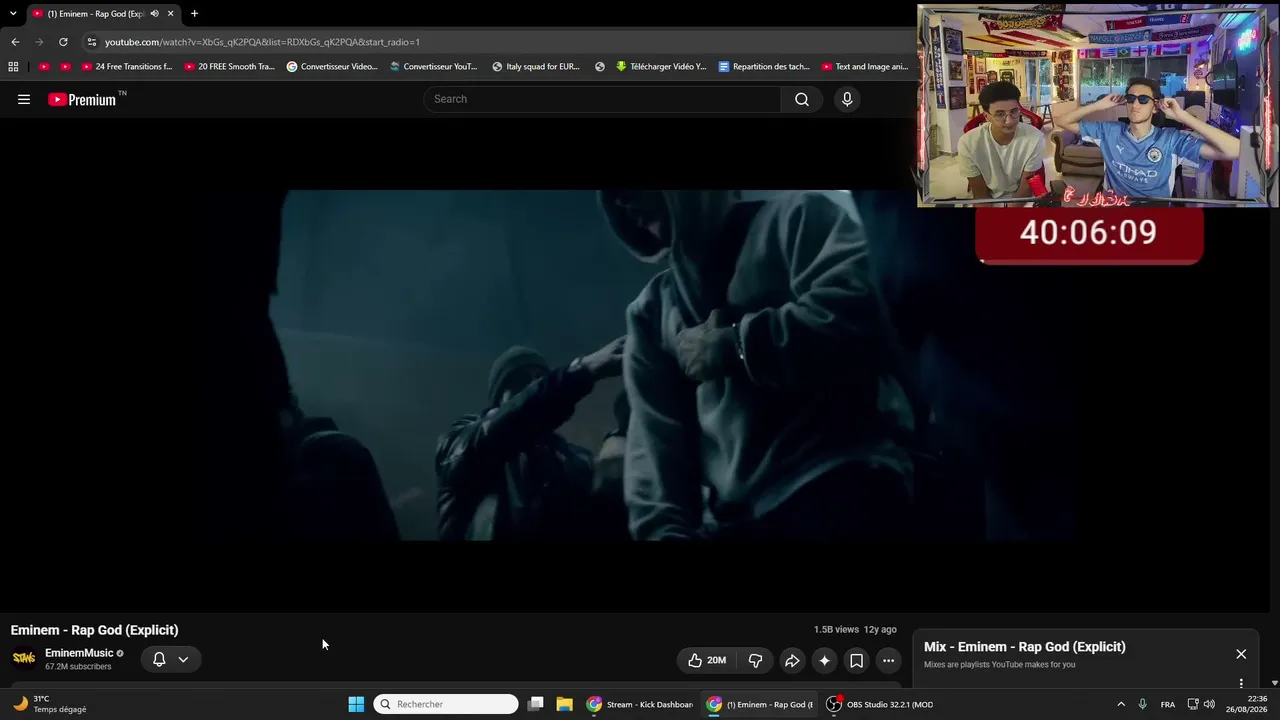This screenshot has height=720, width=1280.
Task: Open the weather widget showing 31°C
Action: click(x=50, y=704)
